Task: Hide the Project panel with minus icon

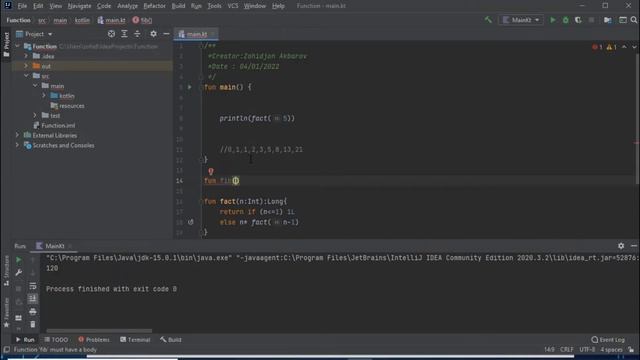Action: pos(166,34)
